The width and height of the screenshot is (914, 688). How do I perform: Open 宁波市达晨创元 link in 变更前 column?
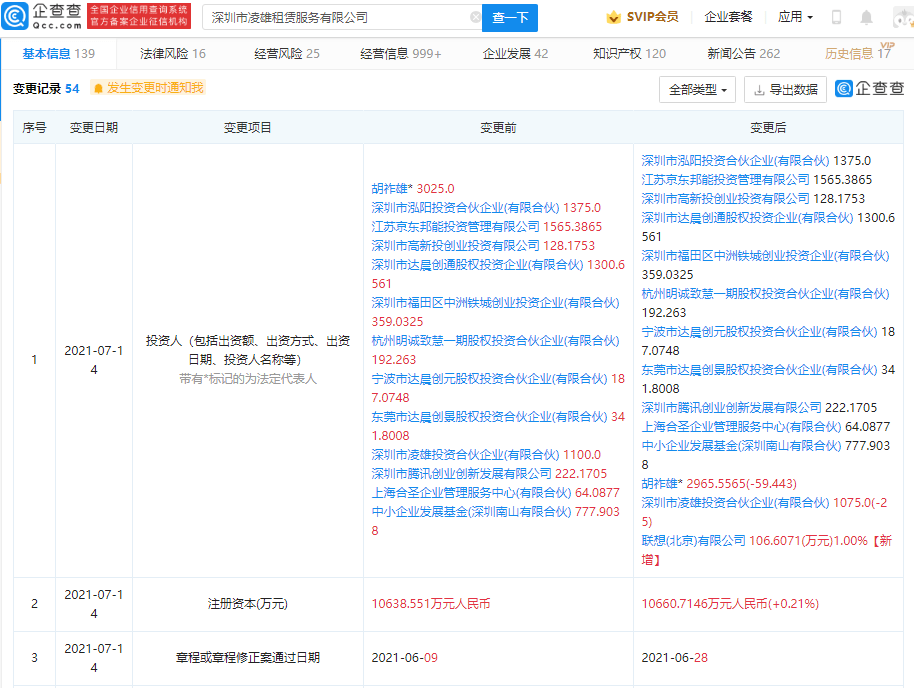489,379
